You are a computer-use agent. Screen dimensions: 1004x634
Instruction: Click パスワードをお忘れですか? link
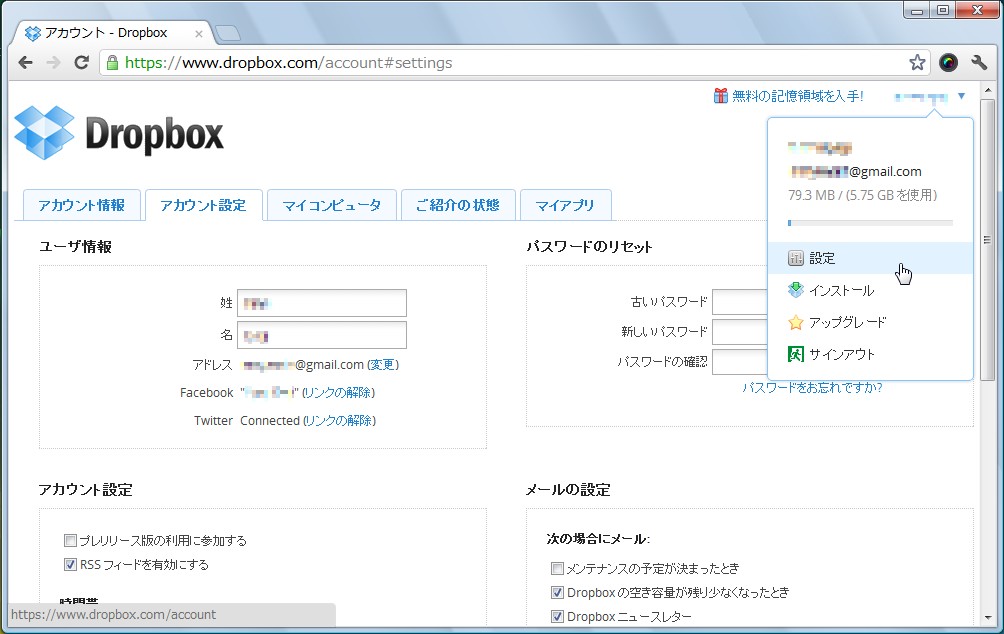click(813, 387)
